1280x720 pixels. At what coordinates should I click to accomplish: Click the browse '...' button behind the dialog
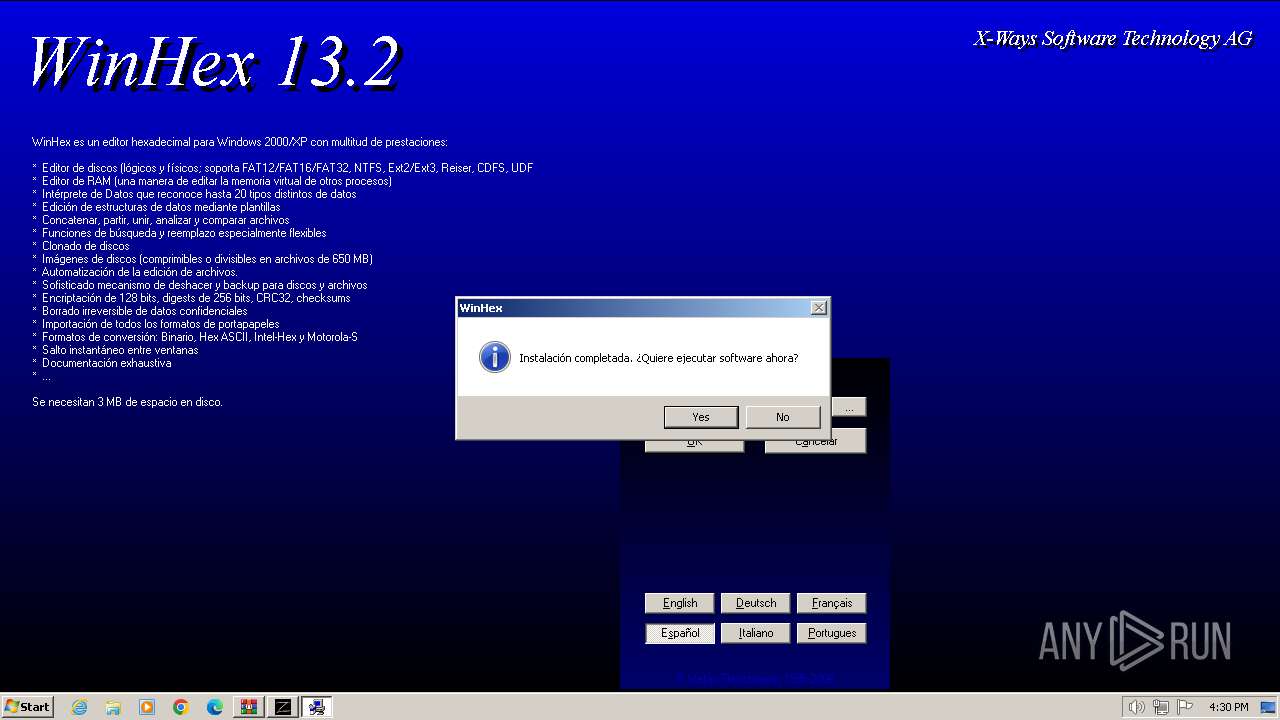pyautogui.click(x=849, y=407)
